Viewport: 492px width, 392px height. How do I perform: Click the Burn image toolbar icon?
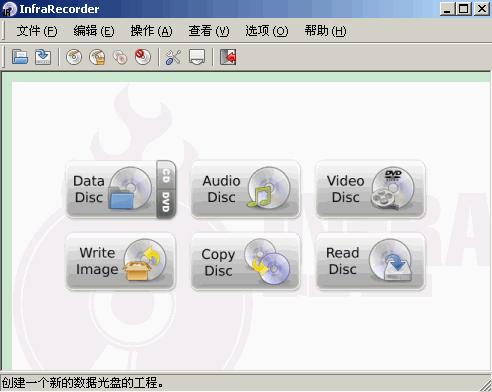[x=97, y=57]
